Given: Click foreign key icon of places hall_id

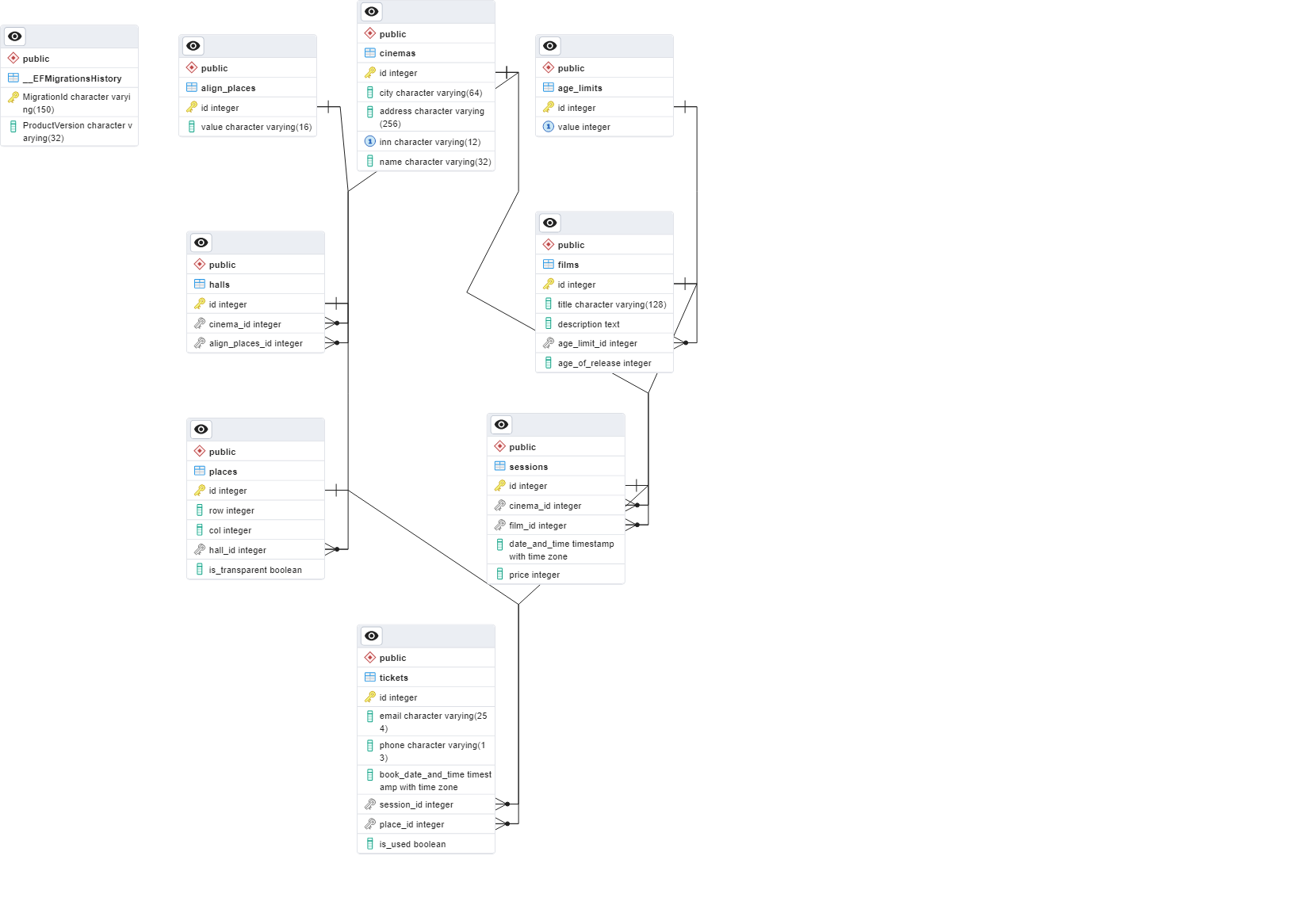Looking at the screenshot, I should 199,550.
